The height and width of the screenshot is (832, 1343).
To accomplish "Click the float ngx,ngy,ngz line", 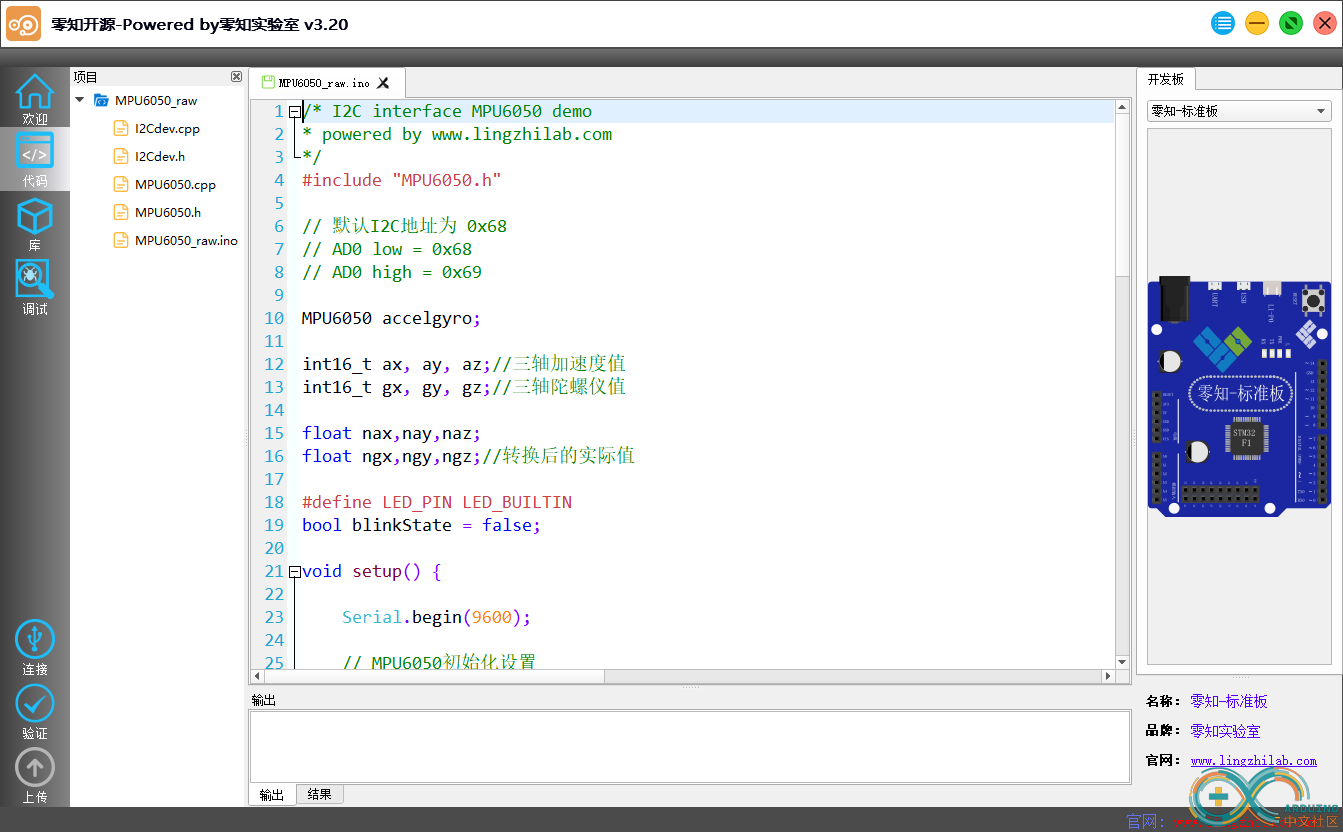I will pyautogui.click(x=468, y=456).
